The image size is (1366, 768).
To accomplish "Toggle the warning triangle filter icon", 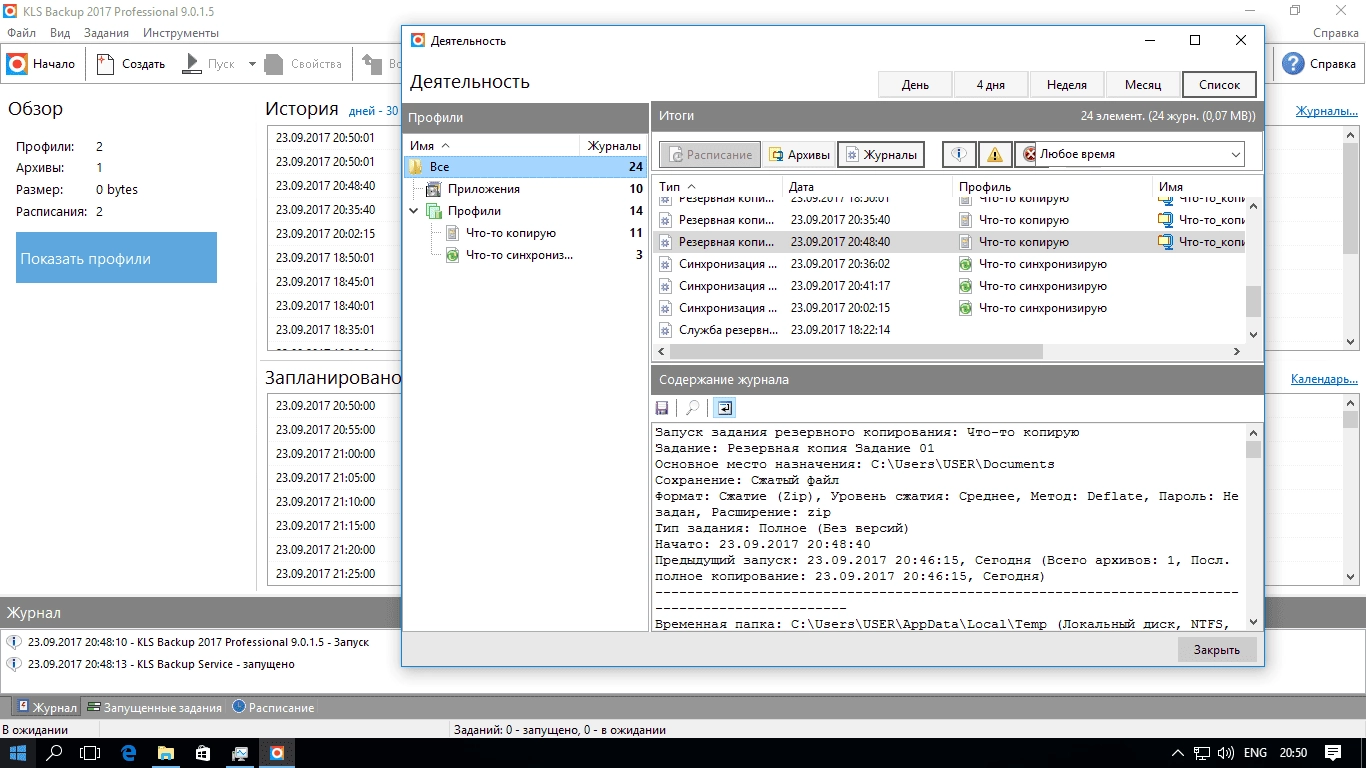I will [994, 155].
